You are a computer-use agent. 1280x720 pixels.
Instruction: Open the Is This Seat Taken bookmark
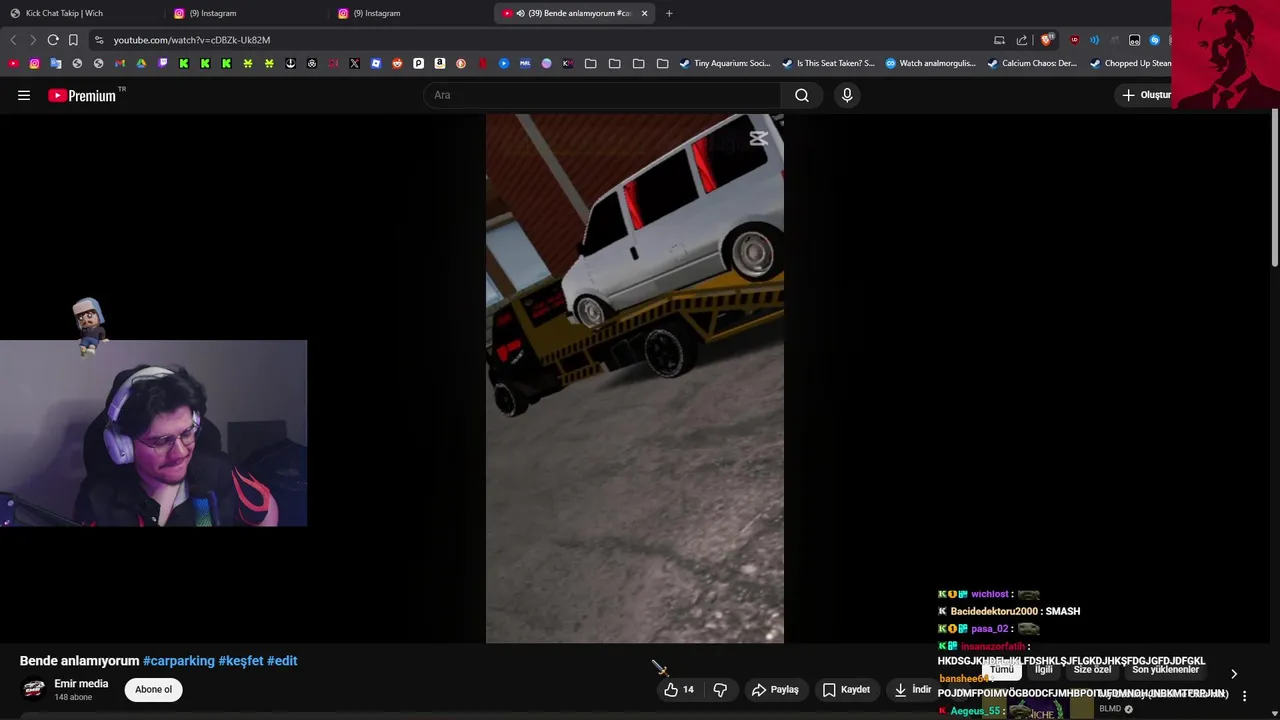click(x=829, y=63)
